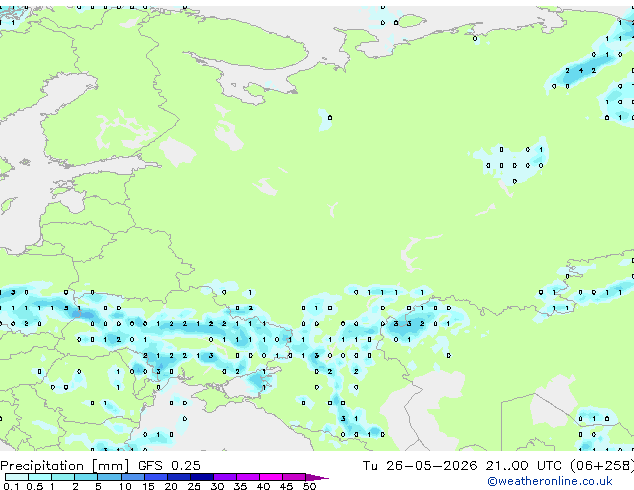The height and width of the screenshot is (490, 634).
Task: Open the weatheronline.co.uk copyright link
Action: [x=550, y=481]
